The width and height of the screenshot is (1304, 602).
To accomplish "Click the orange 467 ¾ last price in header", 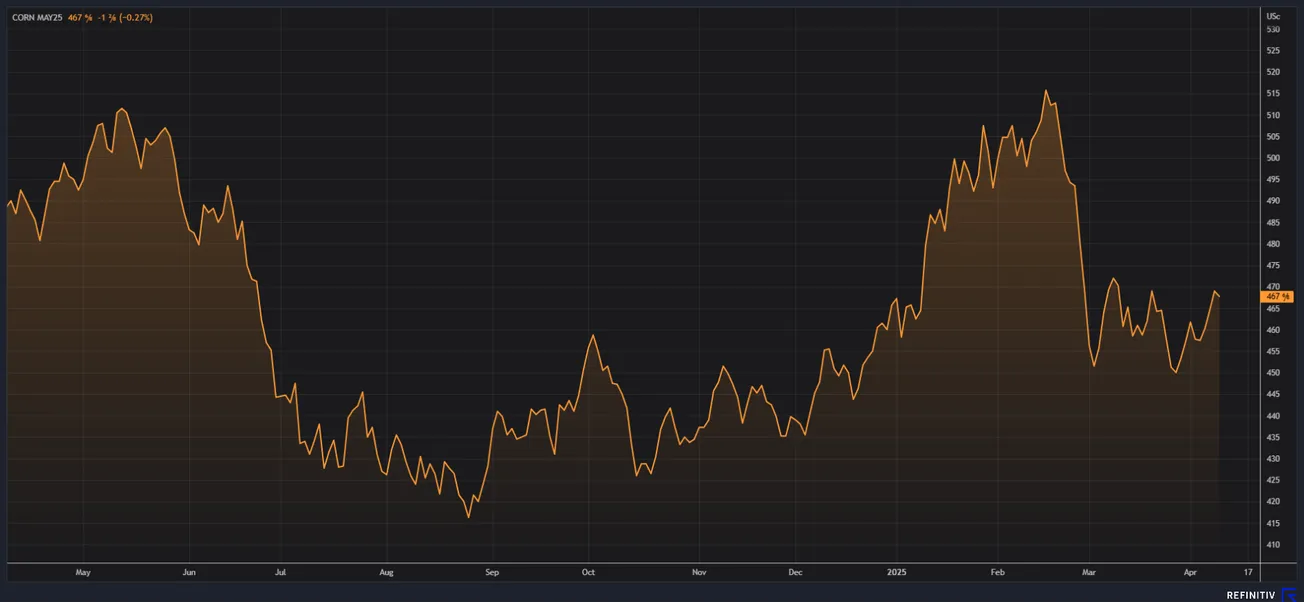I will (x=80, y=18).
